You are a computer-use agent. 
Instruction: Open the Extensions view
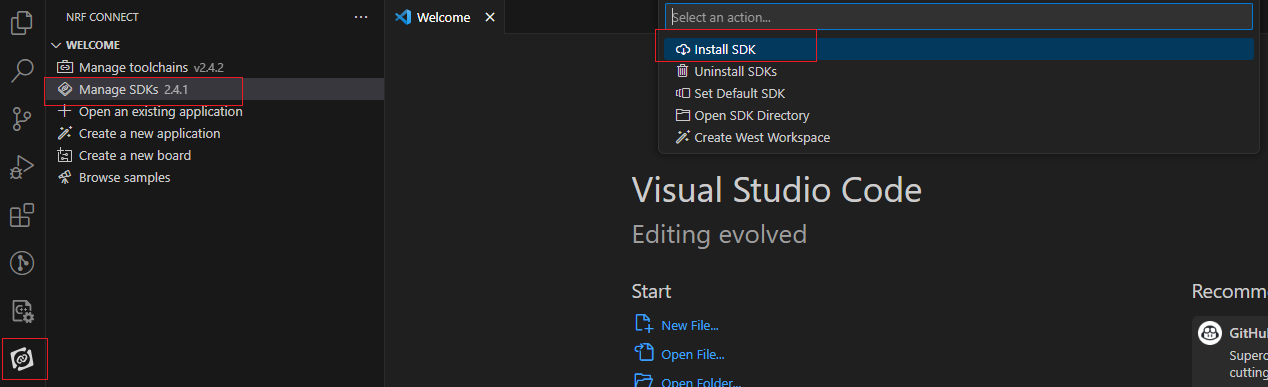click(x=22, y=215)
